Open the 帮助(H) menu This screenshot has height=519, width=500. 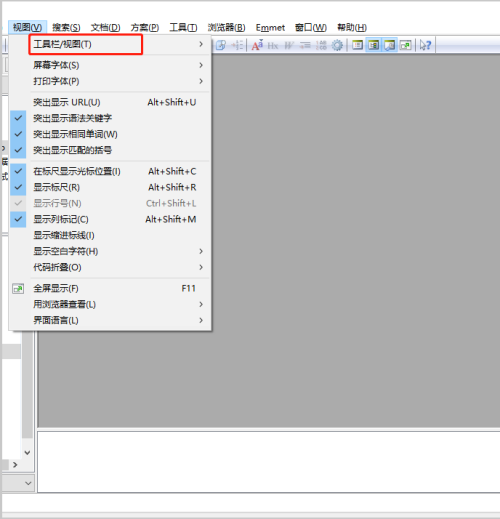(352, 27)
